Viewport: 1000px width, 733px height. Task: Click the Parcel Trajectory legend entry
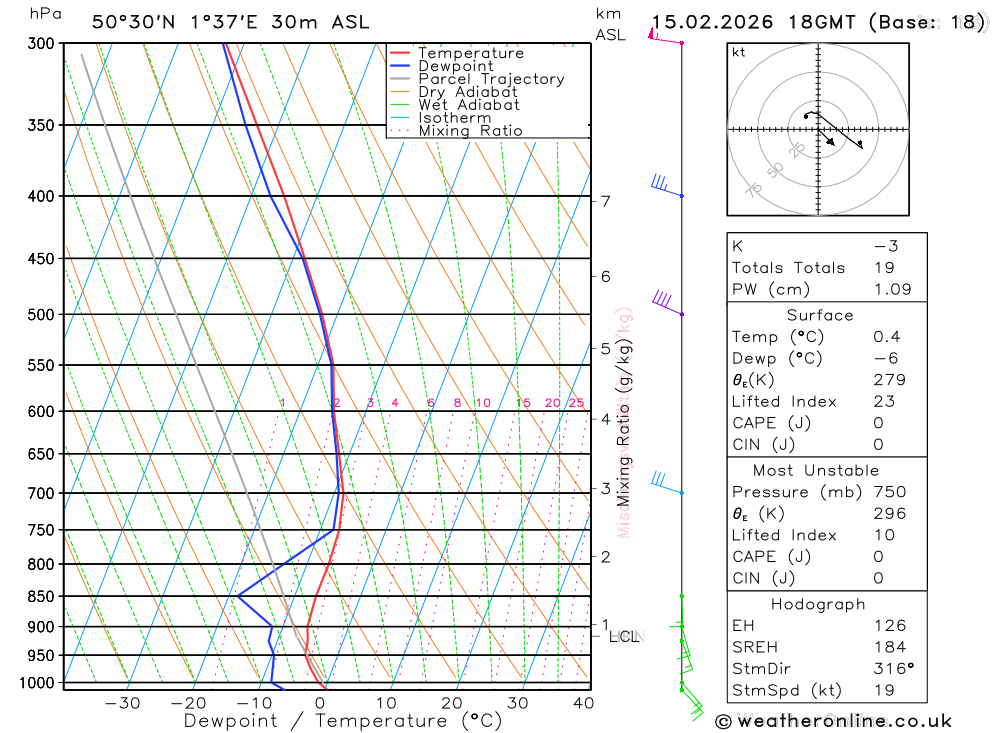tap(477, 79)
